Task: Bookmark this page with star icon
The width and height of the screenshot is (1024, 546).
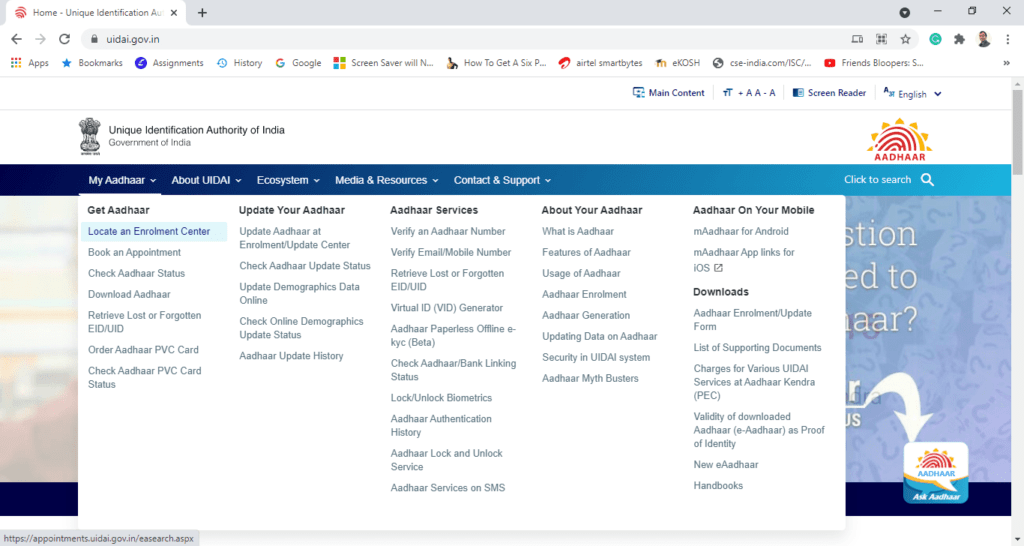Action: 906,39
